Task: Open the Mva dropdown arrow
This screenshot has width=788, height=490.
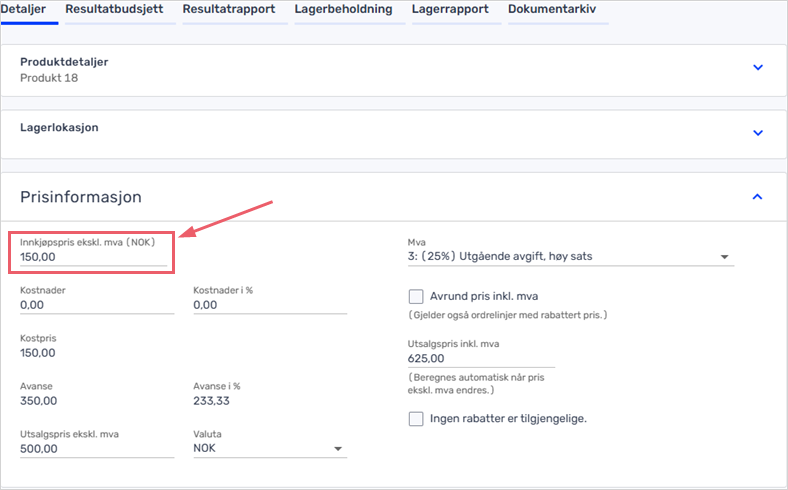Action: [724, 257]
